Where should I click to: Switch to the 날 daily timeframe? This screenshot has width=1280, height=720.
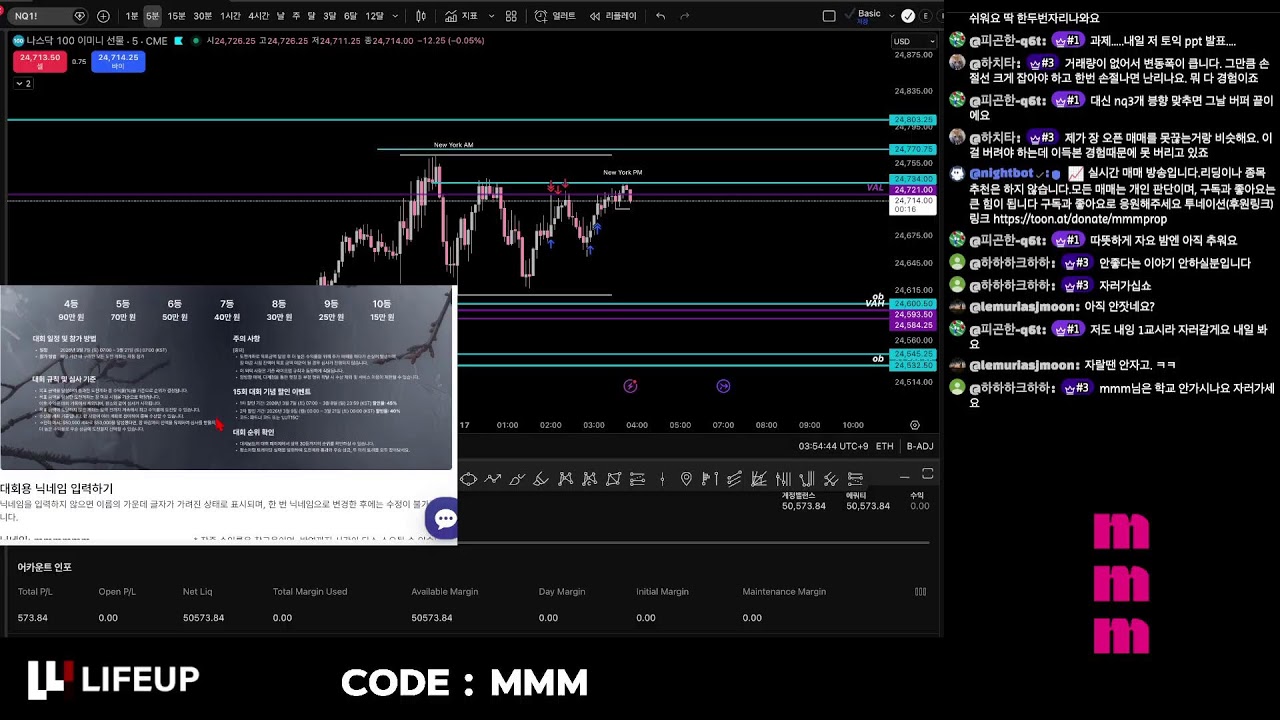tap(280, 16)
